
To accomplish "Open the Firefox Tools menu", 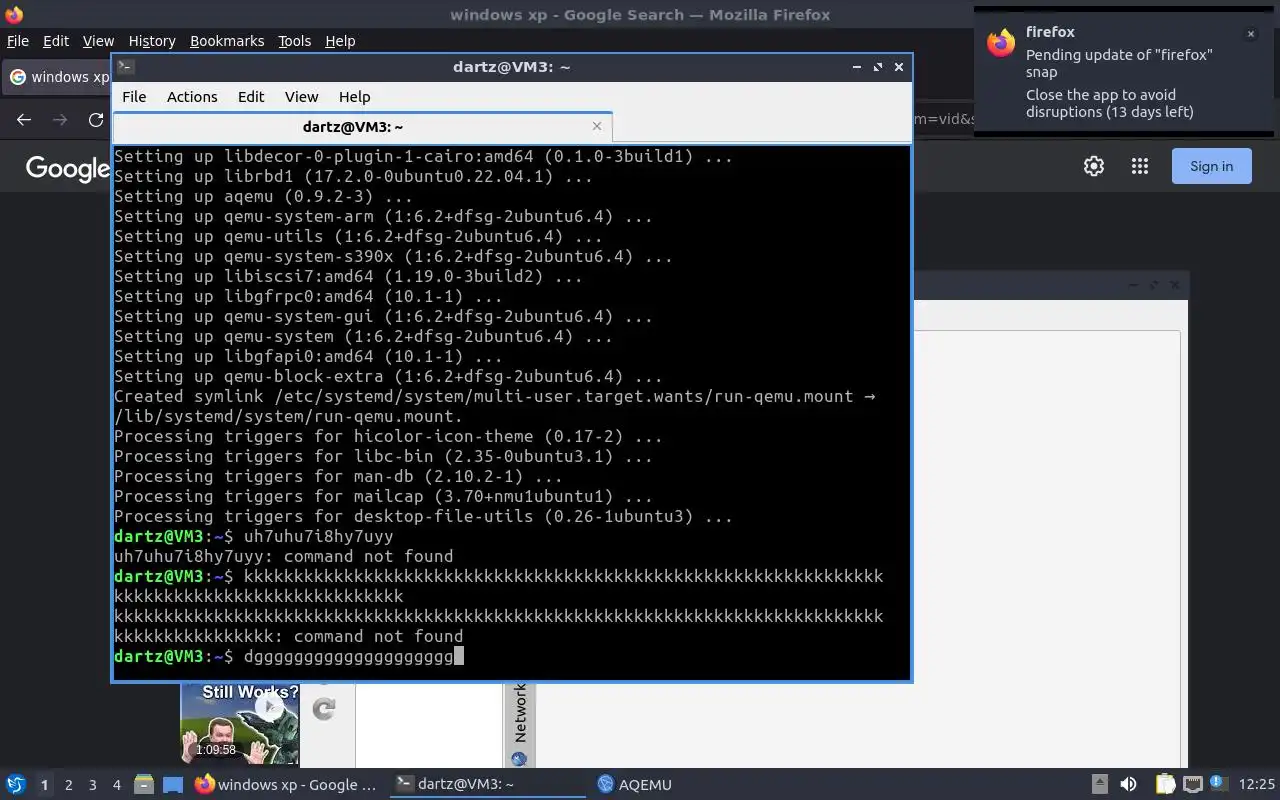I will pyautogui.click(x=294, y=41).
